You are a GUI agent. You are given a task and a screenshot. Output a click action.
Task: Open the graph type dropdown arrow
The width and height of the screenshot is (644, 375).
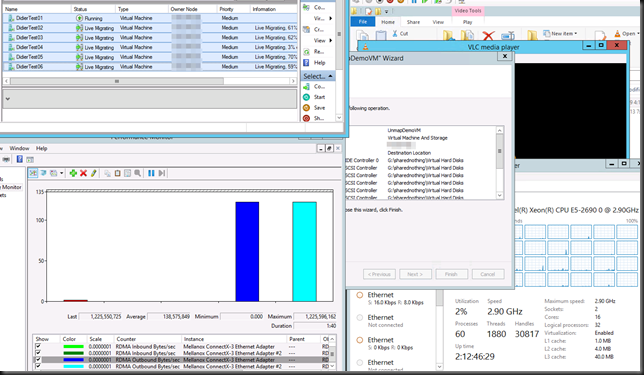(x=62, y=173)
